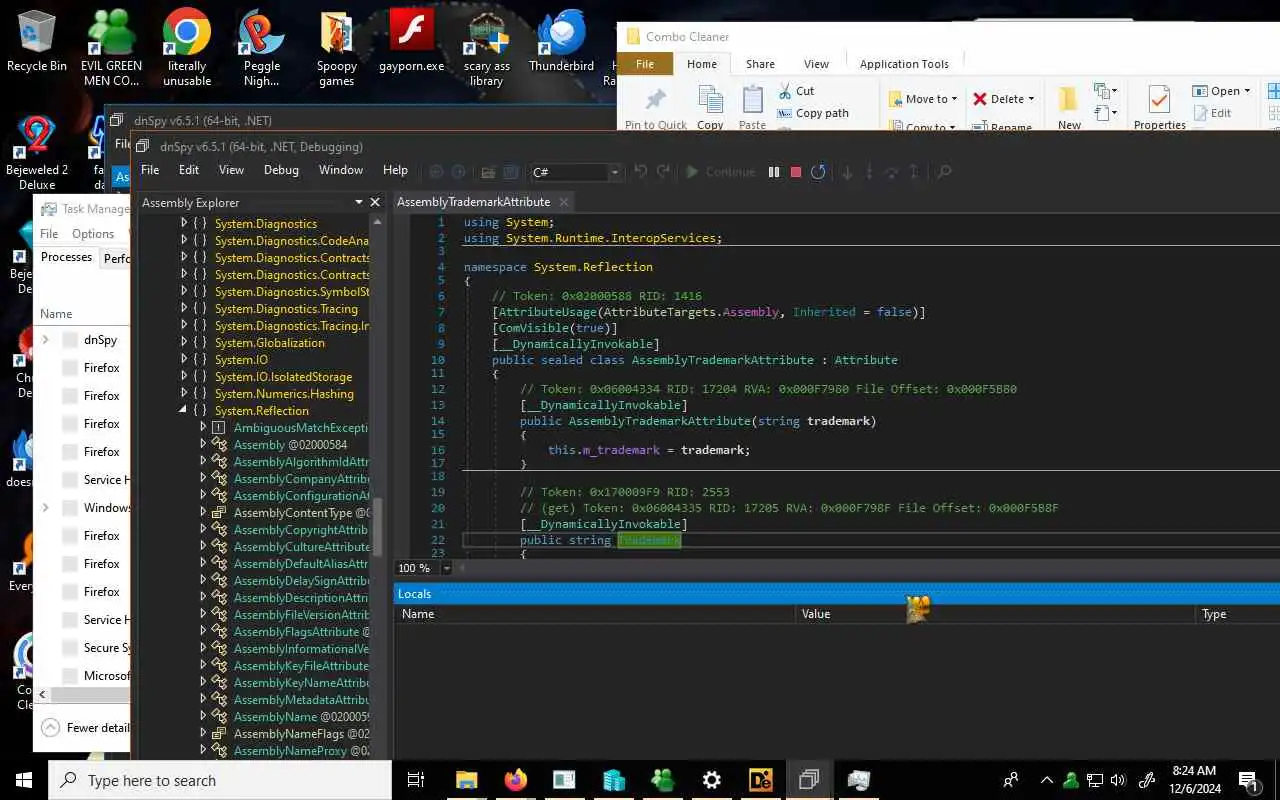Viewport: 1280px width, 800px height.
Task: Switch to Application Tools ribbon tab
Action: pyautogui.click(x=904, y=63)
